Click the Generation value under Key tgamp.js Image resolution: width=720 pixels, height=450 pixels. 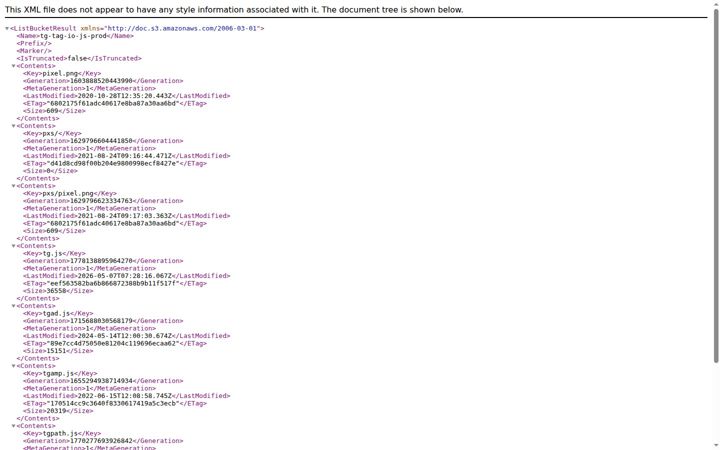click(x=101, y=381)
